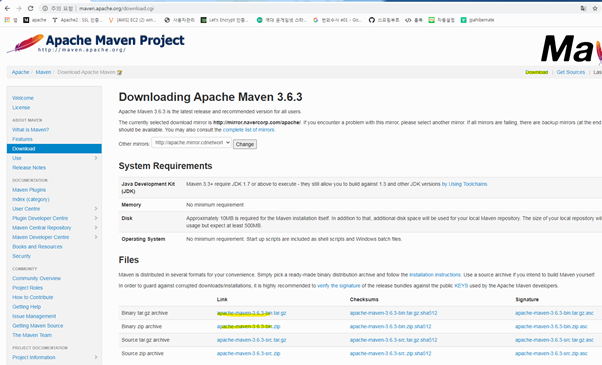
Task: Open the 'apache' bookmark
Action: tap(35, 20)
